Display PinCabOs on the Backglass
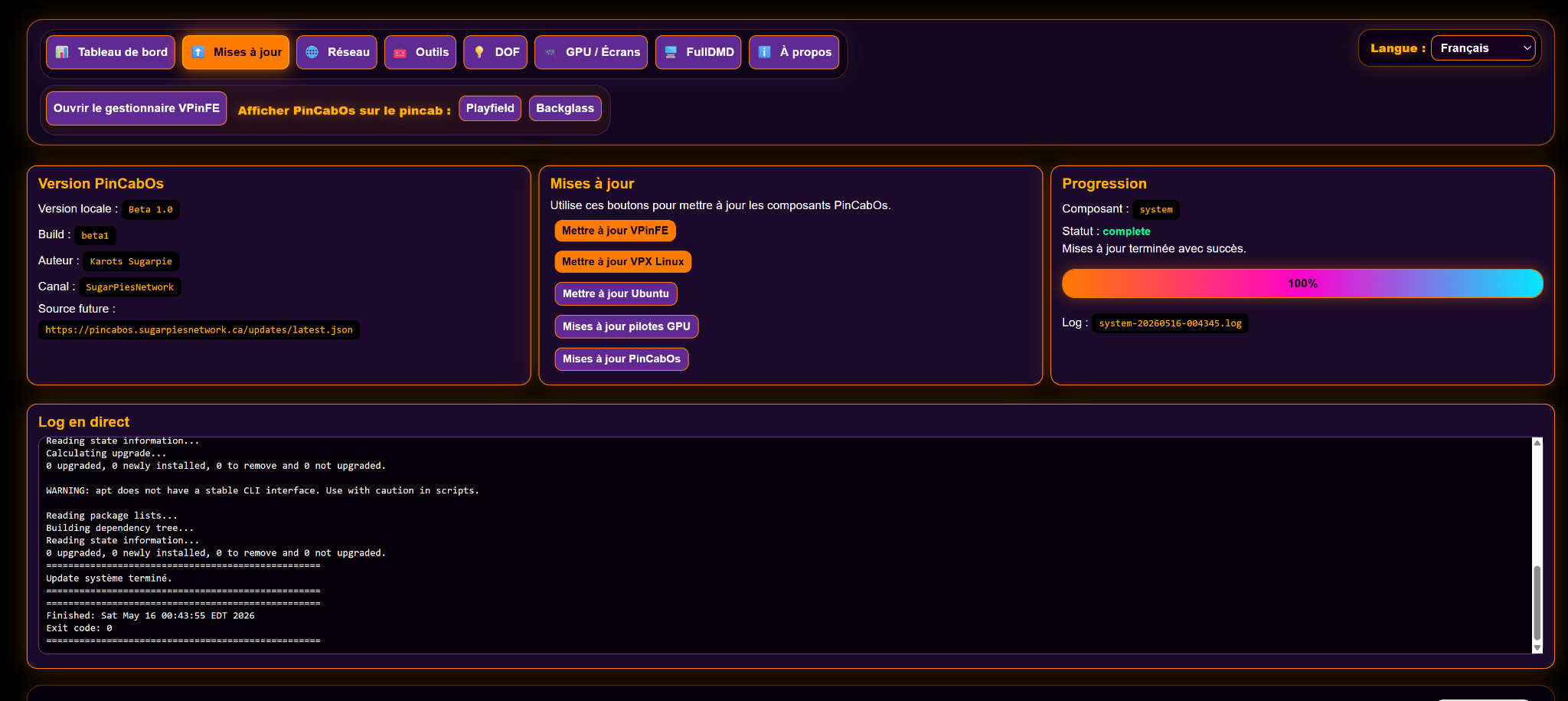1568x701 pixels. point(565,108)
